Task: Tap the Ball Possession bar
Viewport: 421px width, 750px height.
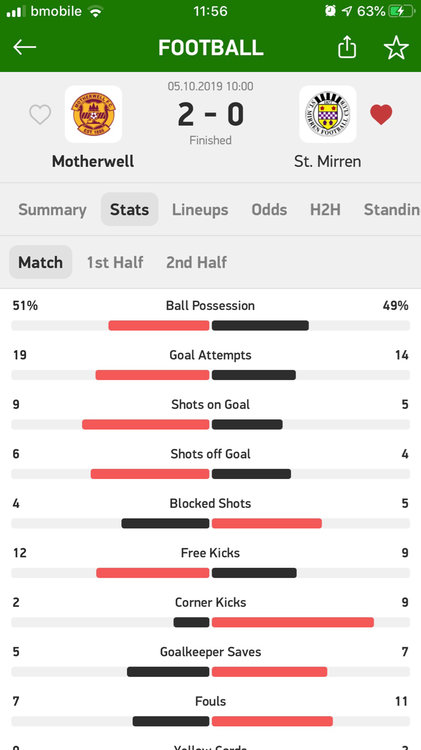Action: coord(210,326)
